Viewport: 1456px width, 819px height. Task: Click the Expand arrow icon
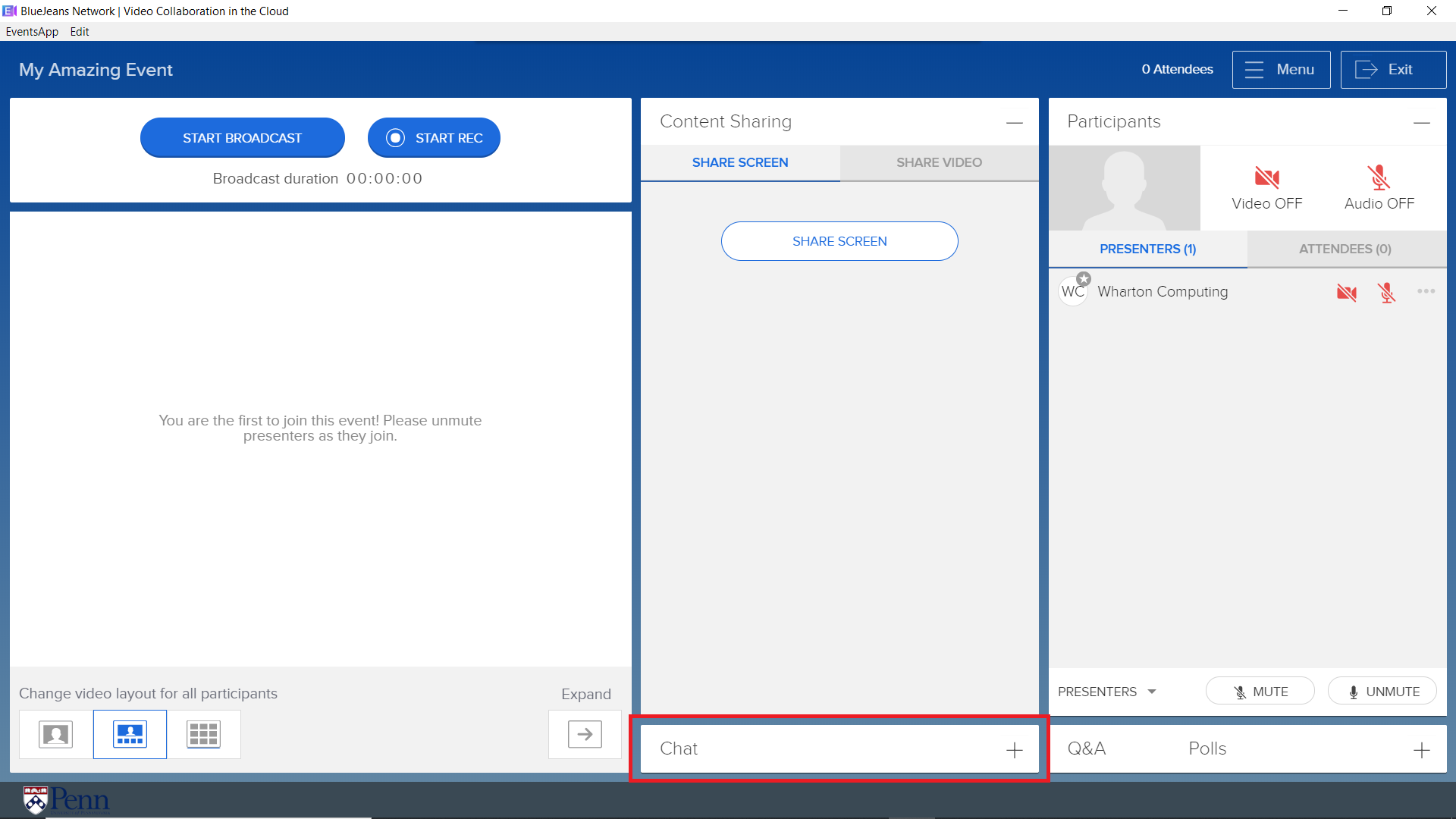(x=585, y=734)
